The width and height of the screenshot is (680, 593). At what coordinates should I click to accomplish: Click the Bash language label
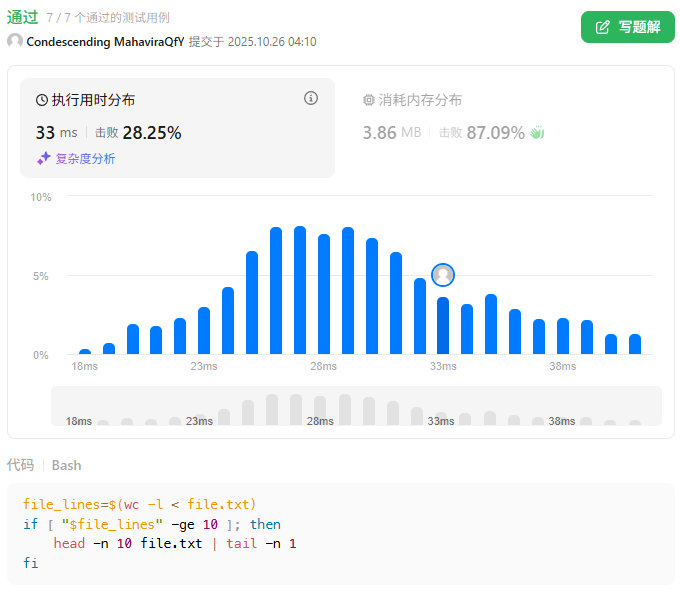pyautogui.click(x=67, y=465)
